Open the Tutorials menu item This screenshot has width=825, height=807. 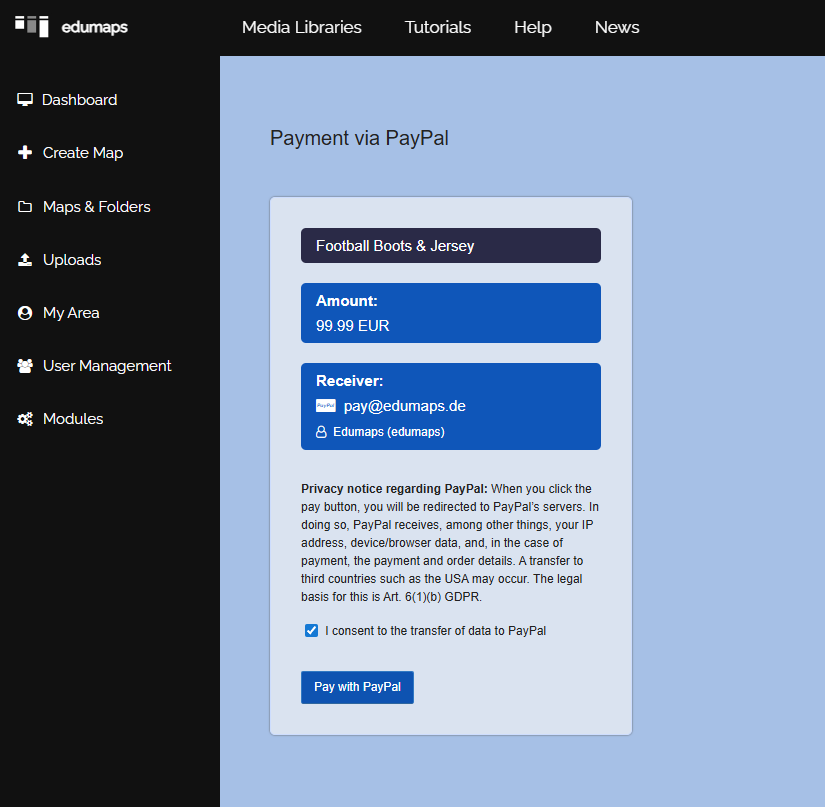point(438,27)
